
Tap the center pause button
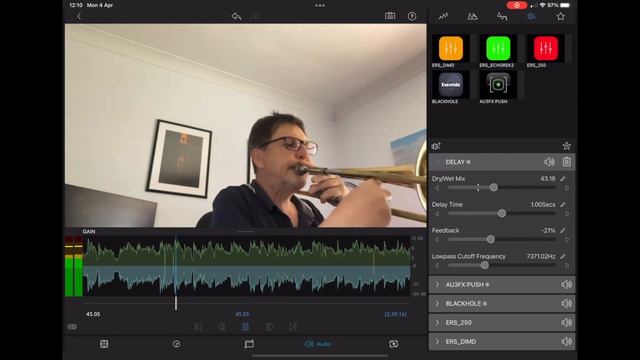[245, 327]
